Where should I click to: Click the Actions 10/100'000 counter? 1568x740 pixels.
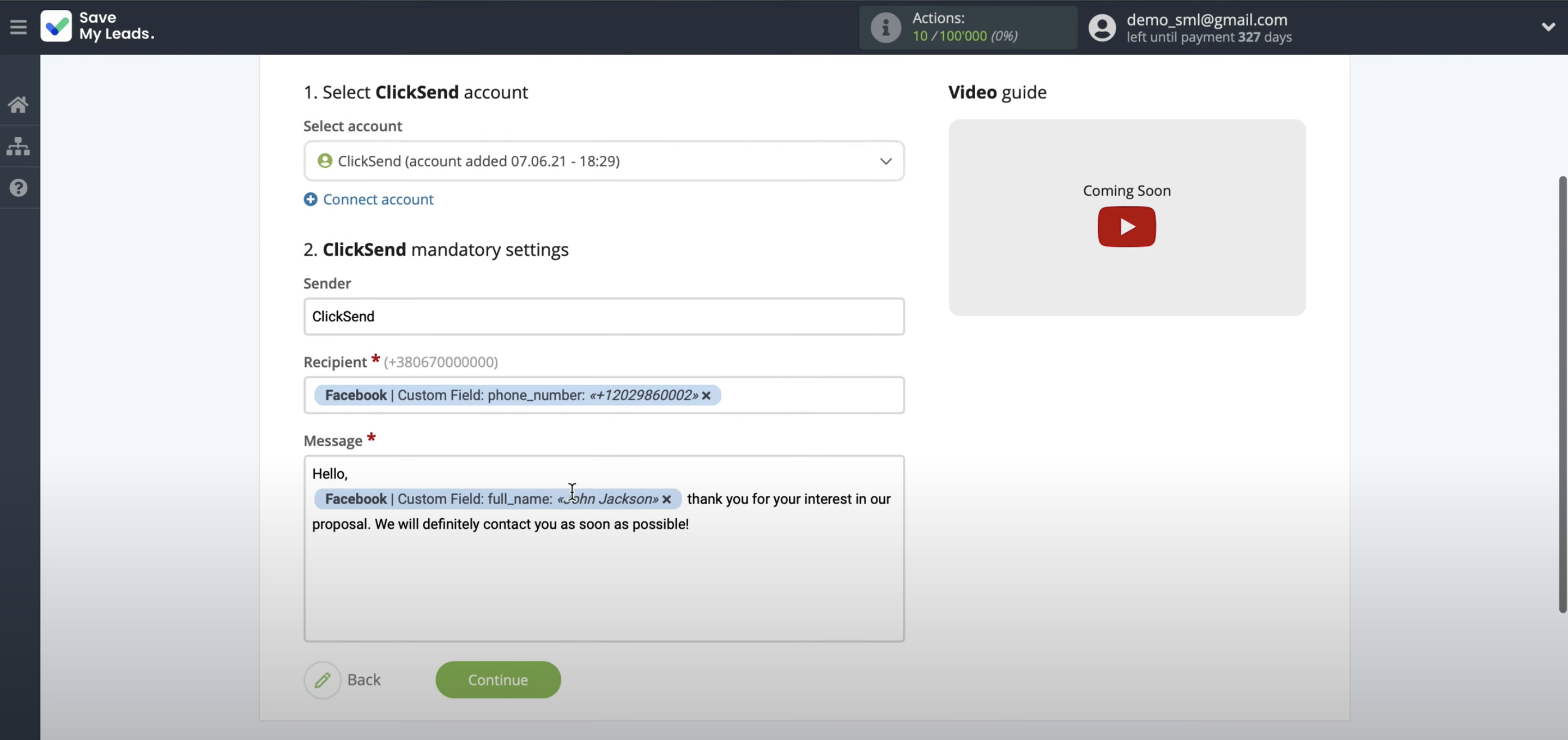coord(964,36)
